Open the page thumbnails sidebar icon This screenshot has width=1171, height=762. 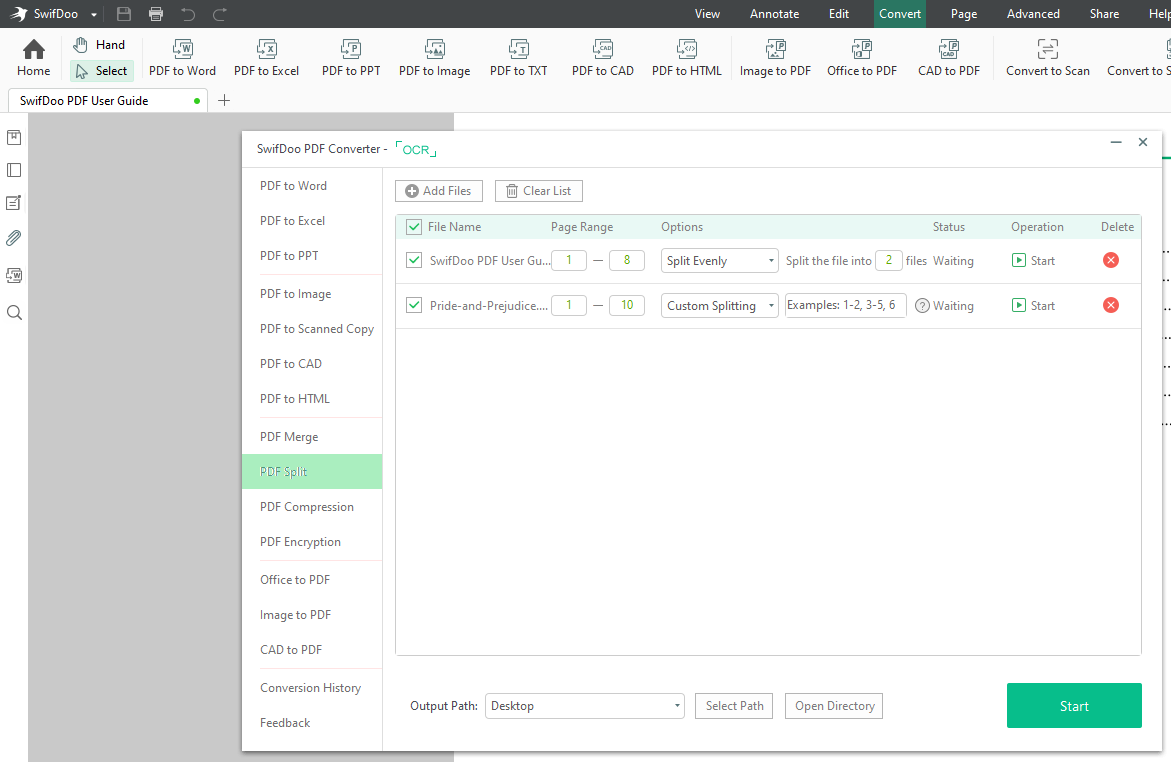(x=13, y=170)
